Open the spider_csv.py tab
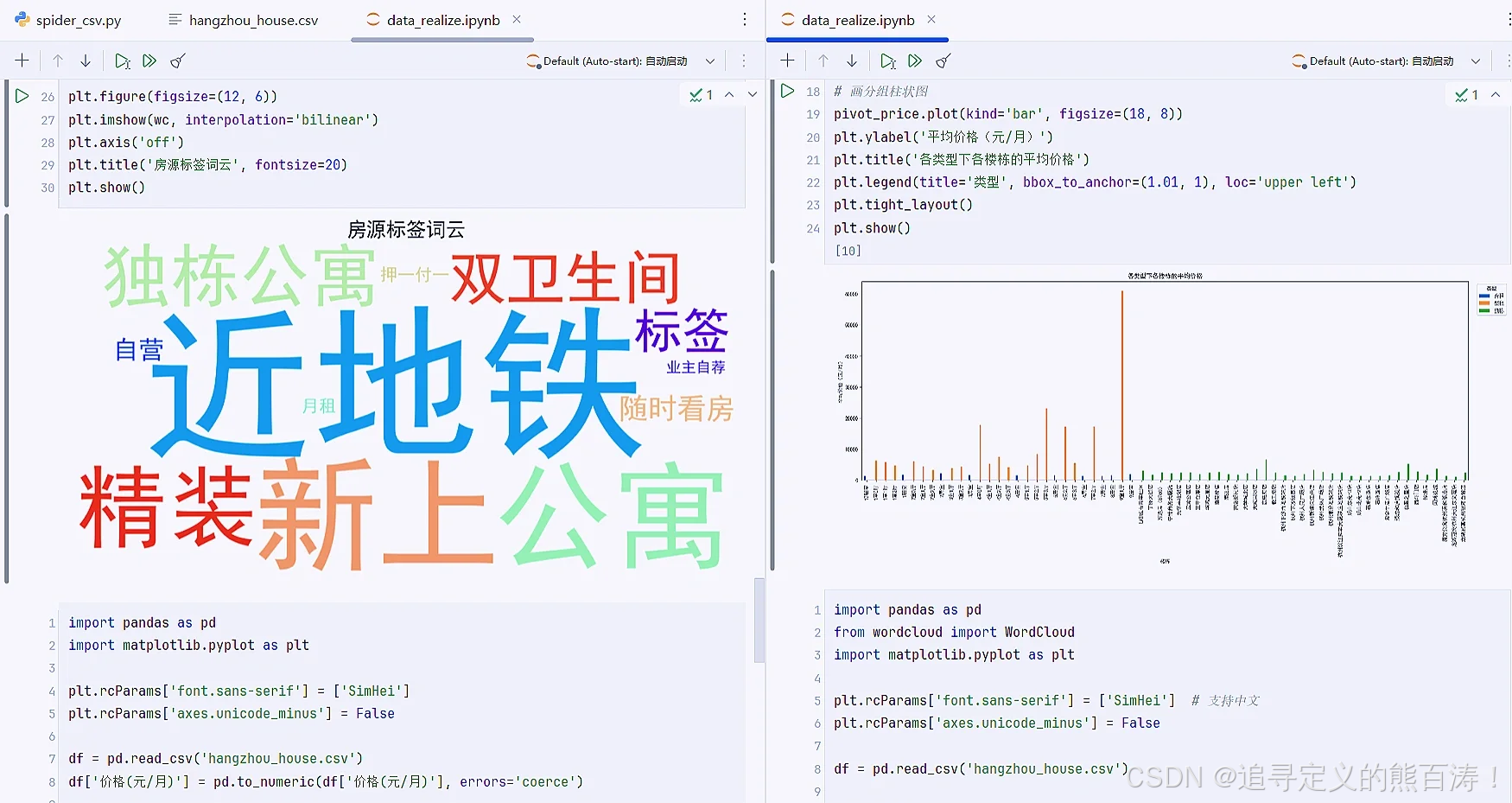The height and width of the screenshot is (803, 1512). pyautogui.click(x=76, y=19)
